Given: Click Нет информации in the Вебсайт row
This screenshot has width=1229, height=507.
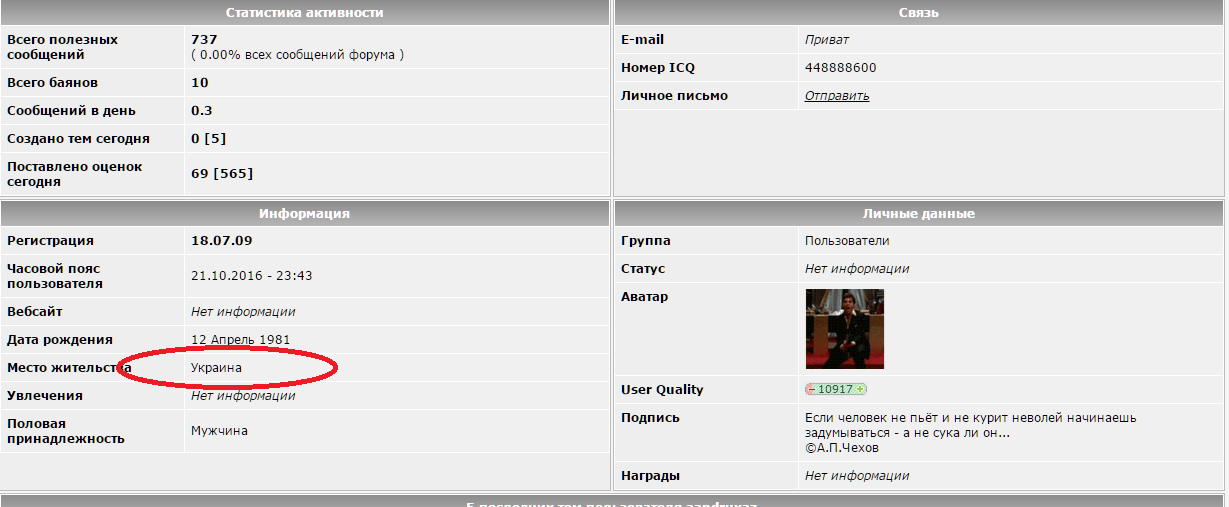Looking at the screenshot, I should (243, 312).
